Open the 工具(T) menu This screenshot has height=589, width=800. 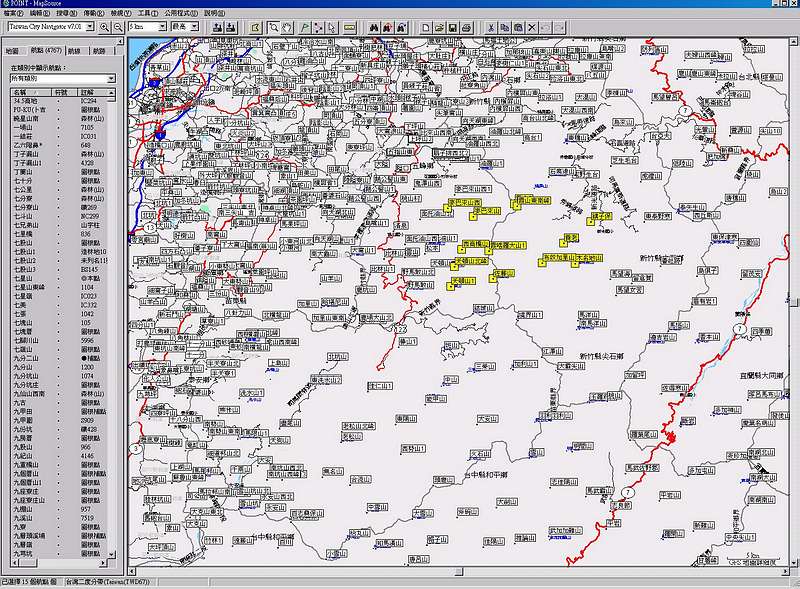147,13
